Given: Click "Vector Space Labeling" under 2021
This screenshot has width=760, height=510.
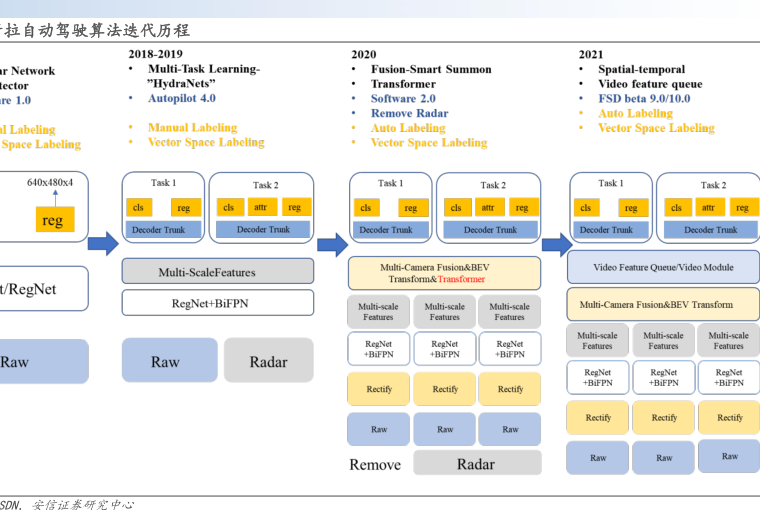Looking at the screenshot, I should pyautogui.click(x=656, y=128).
